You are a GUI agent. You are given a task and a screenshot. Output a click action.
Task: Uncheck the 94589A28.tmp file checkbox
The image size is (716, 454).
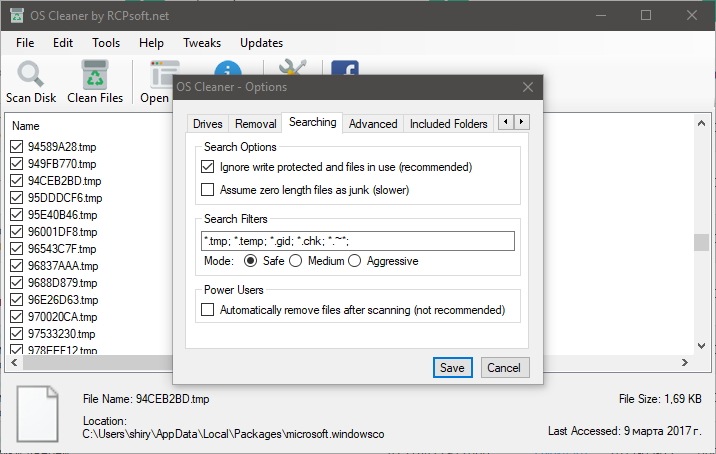tap(16, 147)
